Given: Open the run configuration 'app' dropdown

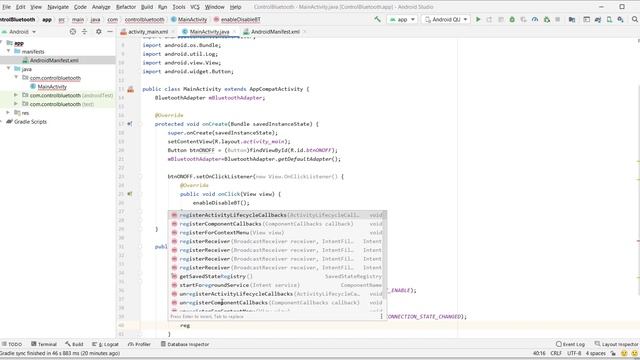Looking at the screenshot, I should click(x=402, y=19).
